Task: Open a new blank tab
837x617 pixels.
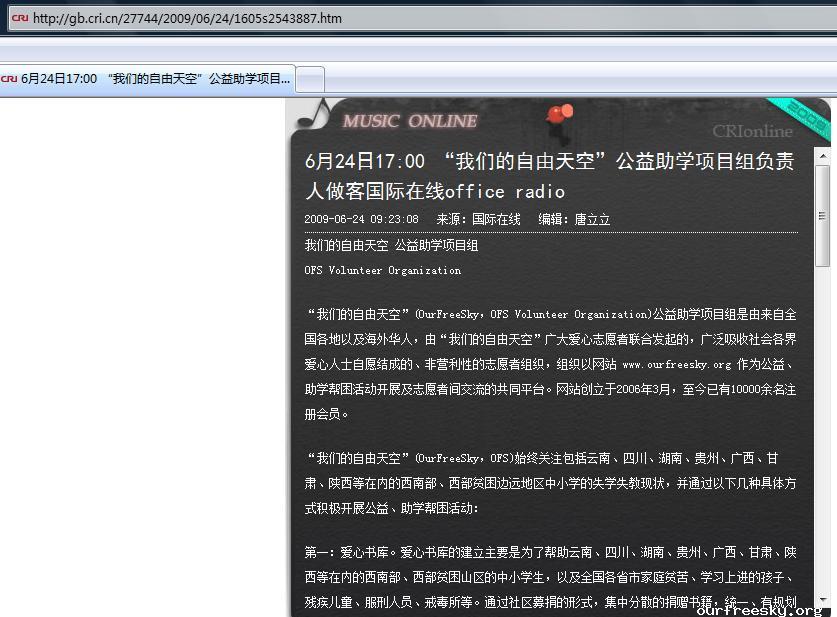Action: [x=310, y=79]
